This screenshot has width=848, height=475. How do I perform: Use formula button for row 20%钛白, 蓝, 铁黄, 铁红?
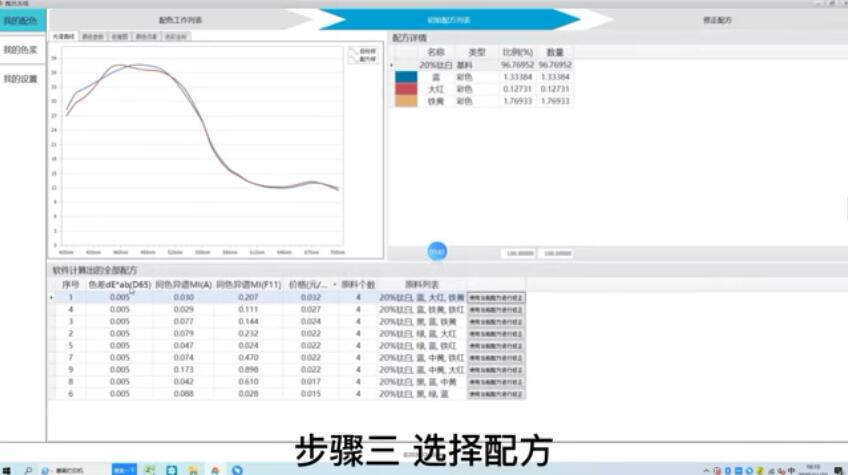pyautogui.click(x=495, y=309)
